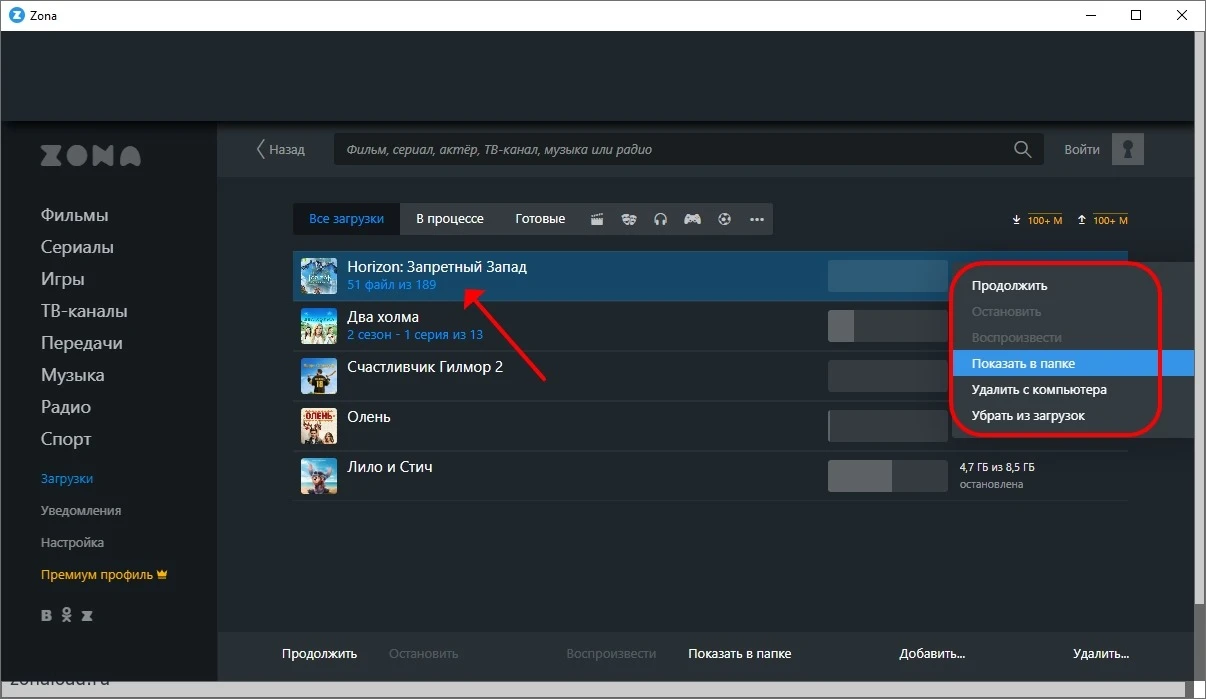Open Игры section in sidebar
Image resolution: width=1206 pixels, height=699 pixels.
click(62, 279)
